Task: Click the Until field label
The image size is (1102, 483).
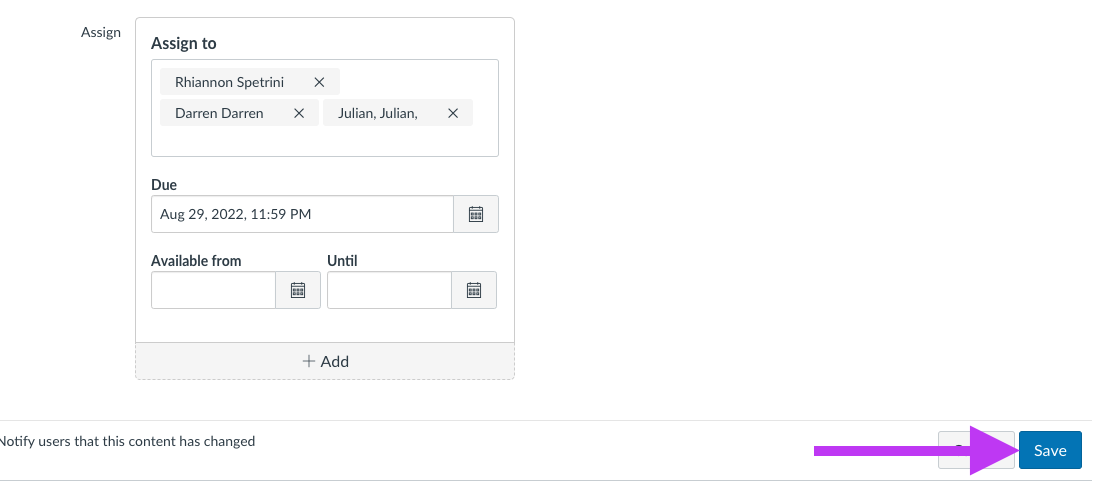Action: (x=342, y=261)
